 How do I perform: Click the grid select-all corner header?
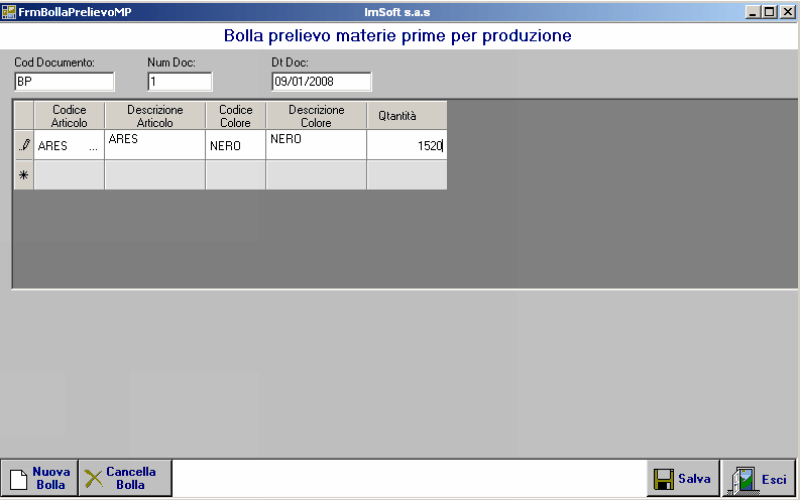23,116
